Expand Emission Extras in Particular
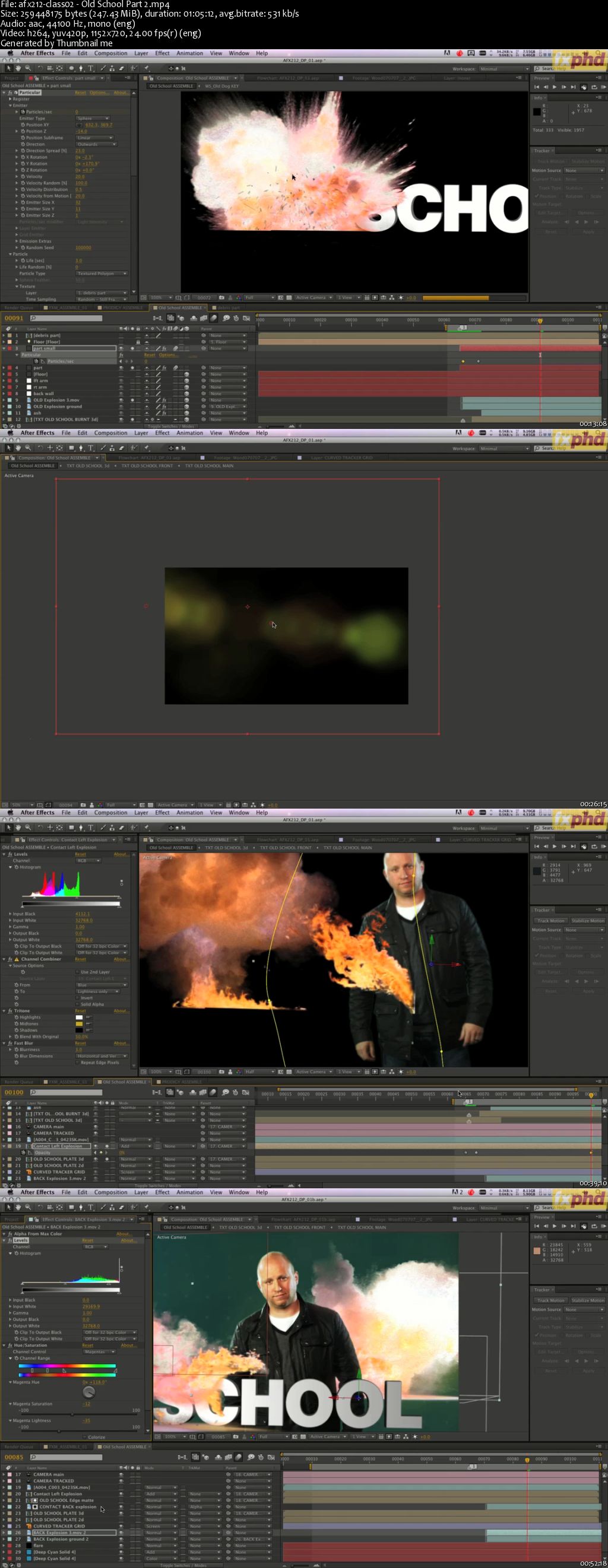This screenshot has width=608, height=1568. click(17, 241)
